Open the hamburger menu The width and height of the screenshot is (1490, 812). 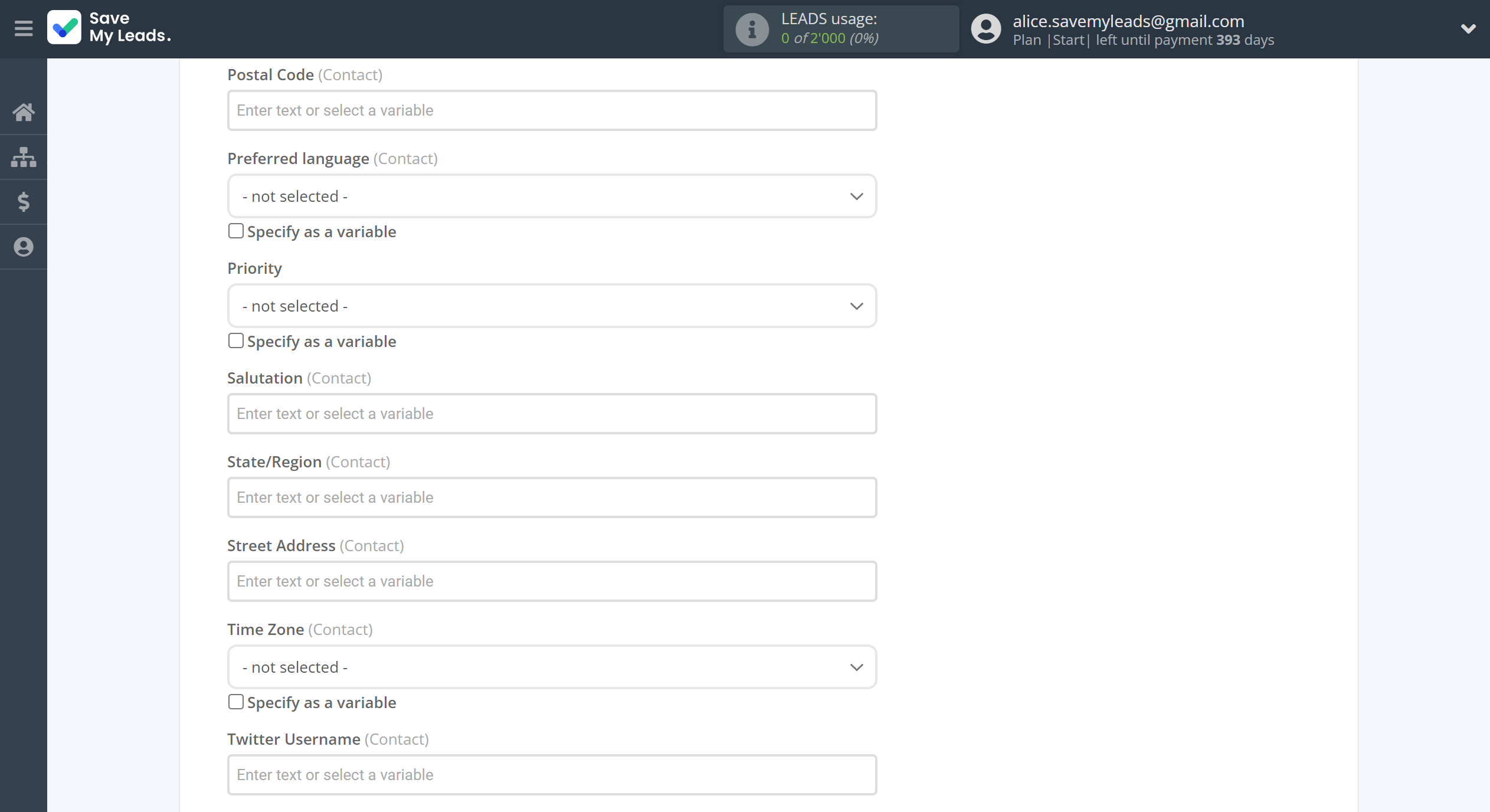tap(24, 28)
